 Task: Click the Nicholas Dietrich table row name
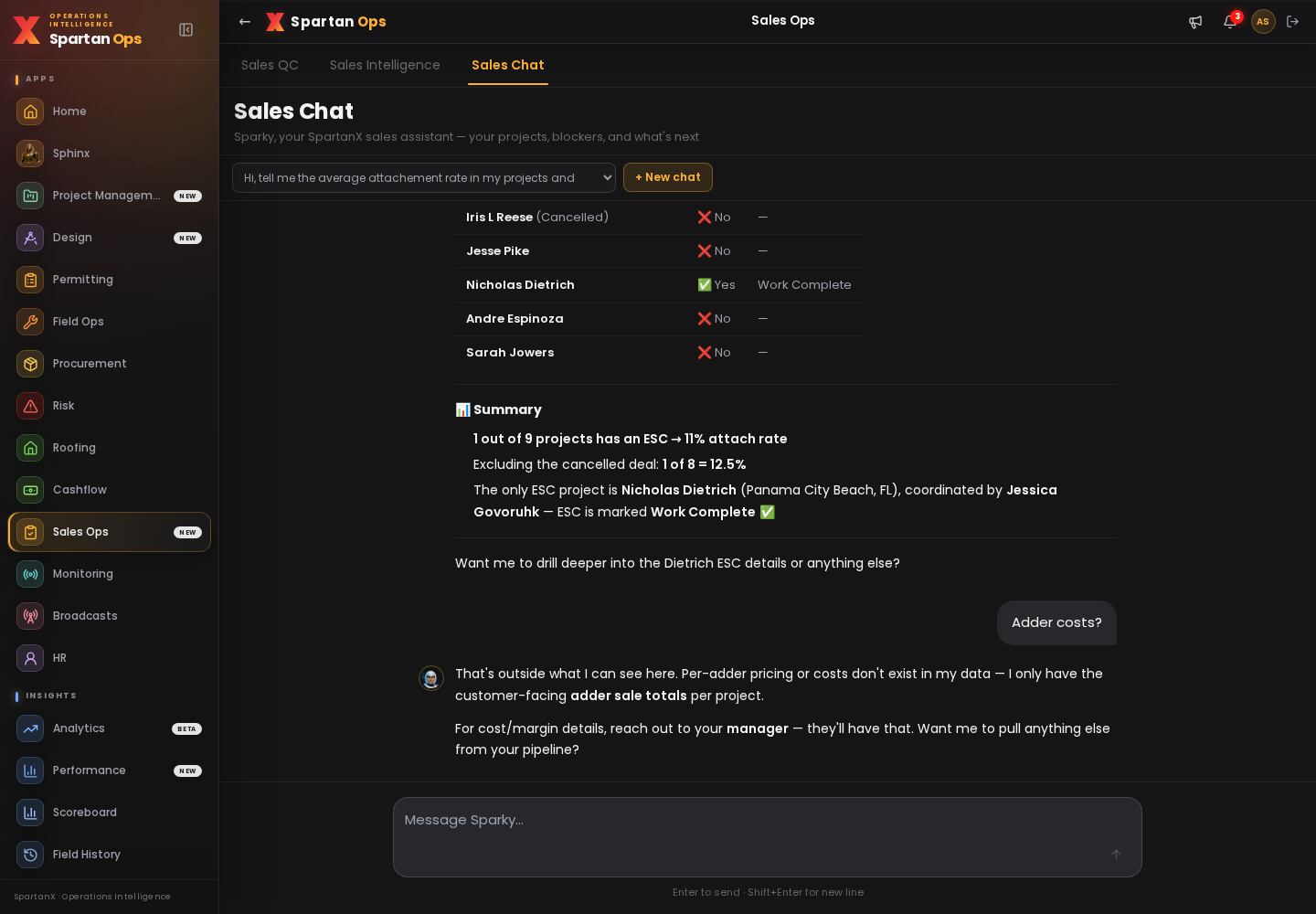(520, 285)
